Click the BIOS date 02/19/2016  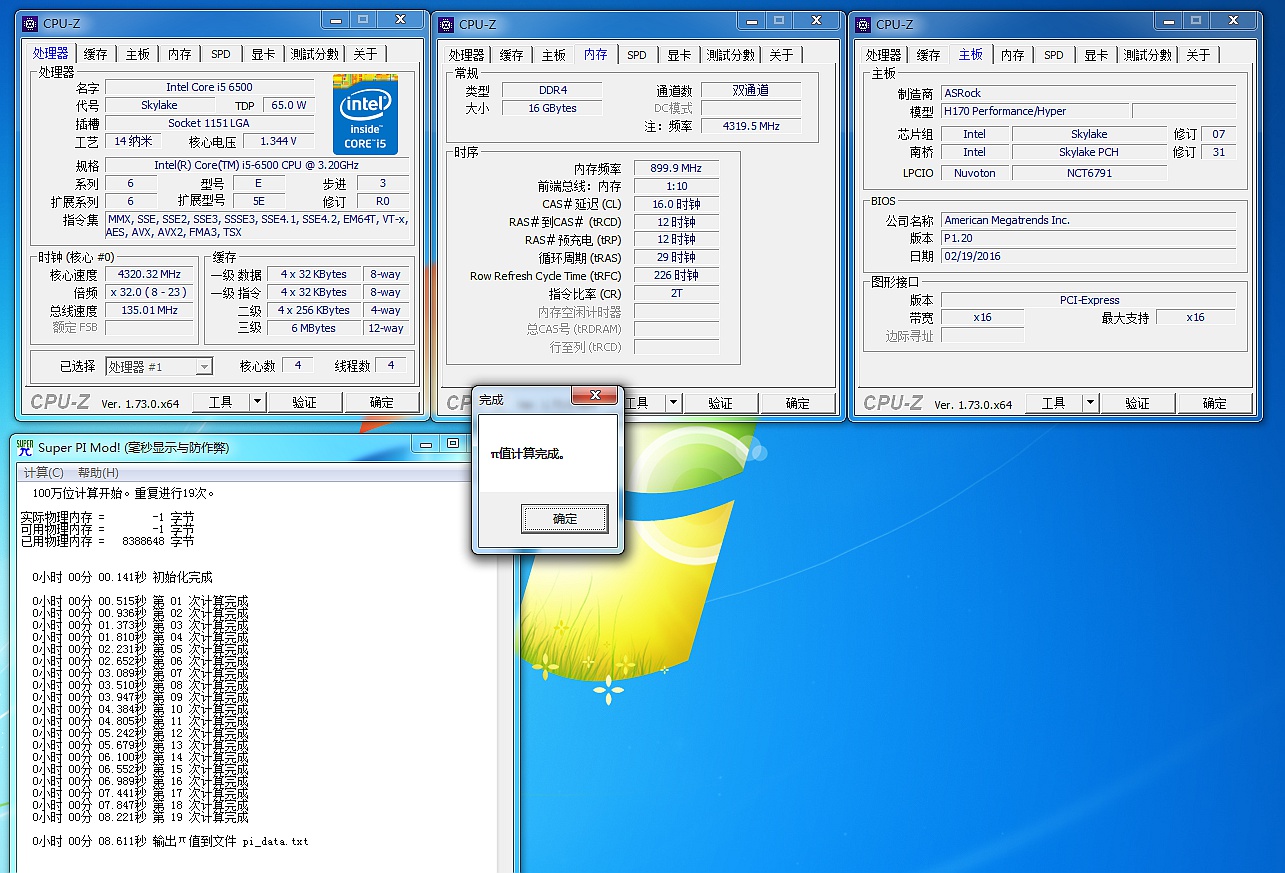pyautogui.click(x=1088, y=257)
